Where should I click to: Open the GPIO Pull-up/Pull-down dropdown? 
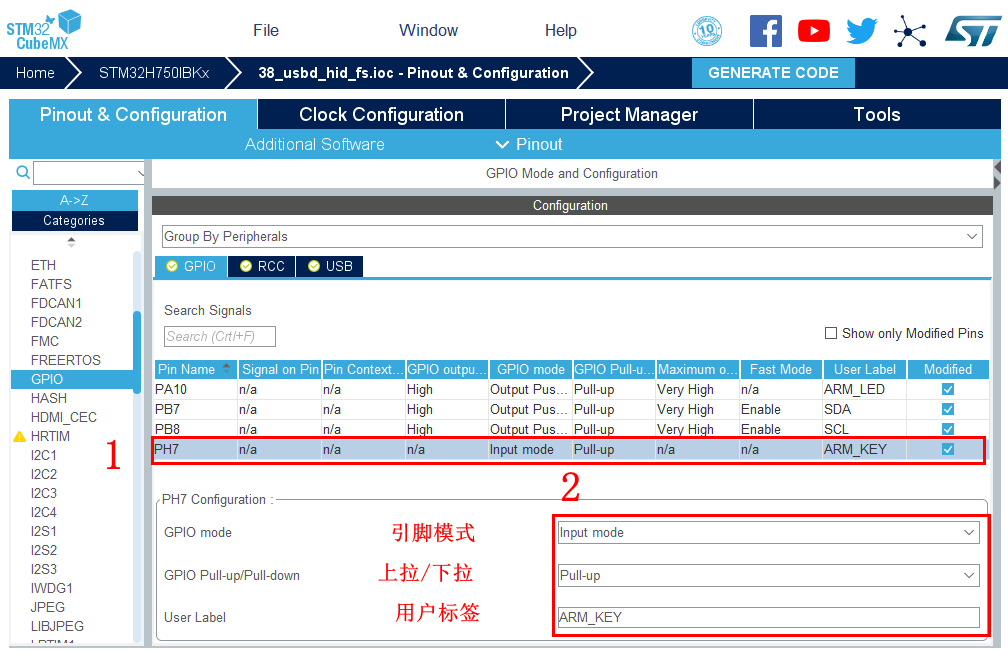(767, 576)
